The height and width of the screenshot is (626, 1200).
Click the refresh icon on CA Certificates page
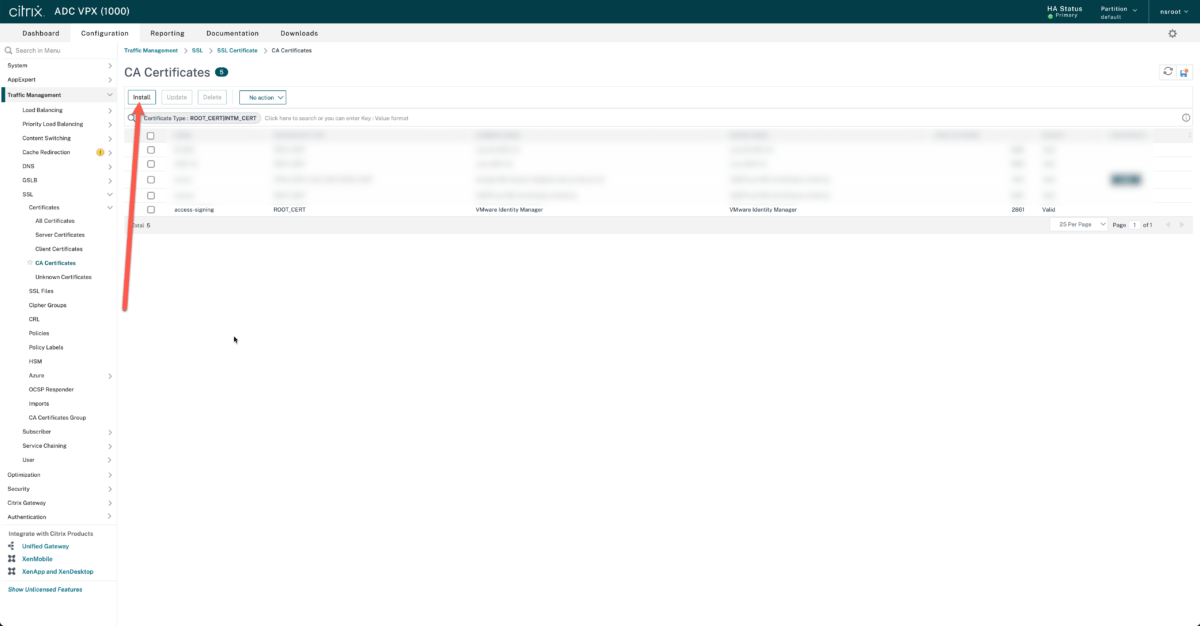[1167, 72]
